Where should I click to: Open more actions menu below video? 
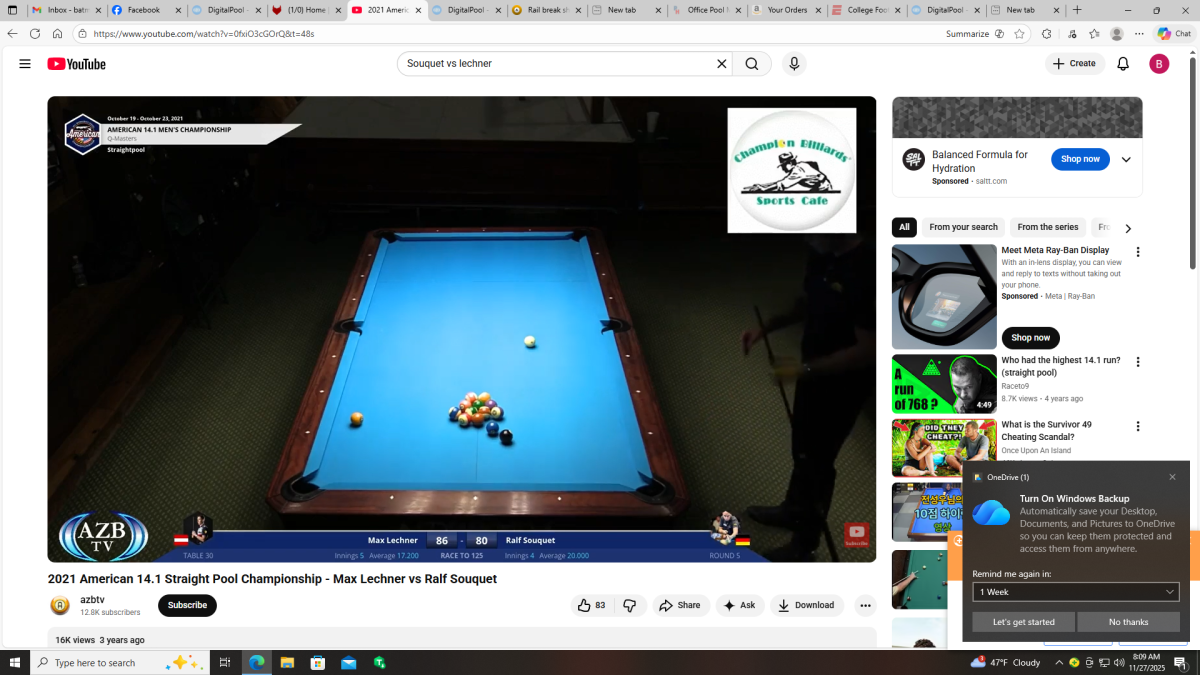pyautogui.click(x=865, y=605)
